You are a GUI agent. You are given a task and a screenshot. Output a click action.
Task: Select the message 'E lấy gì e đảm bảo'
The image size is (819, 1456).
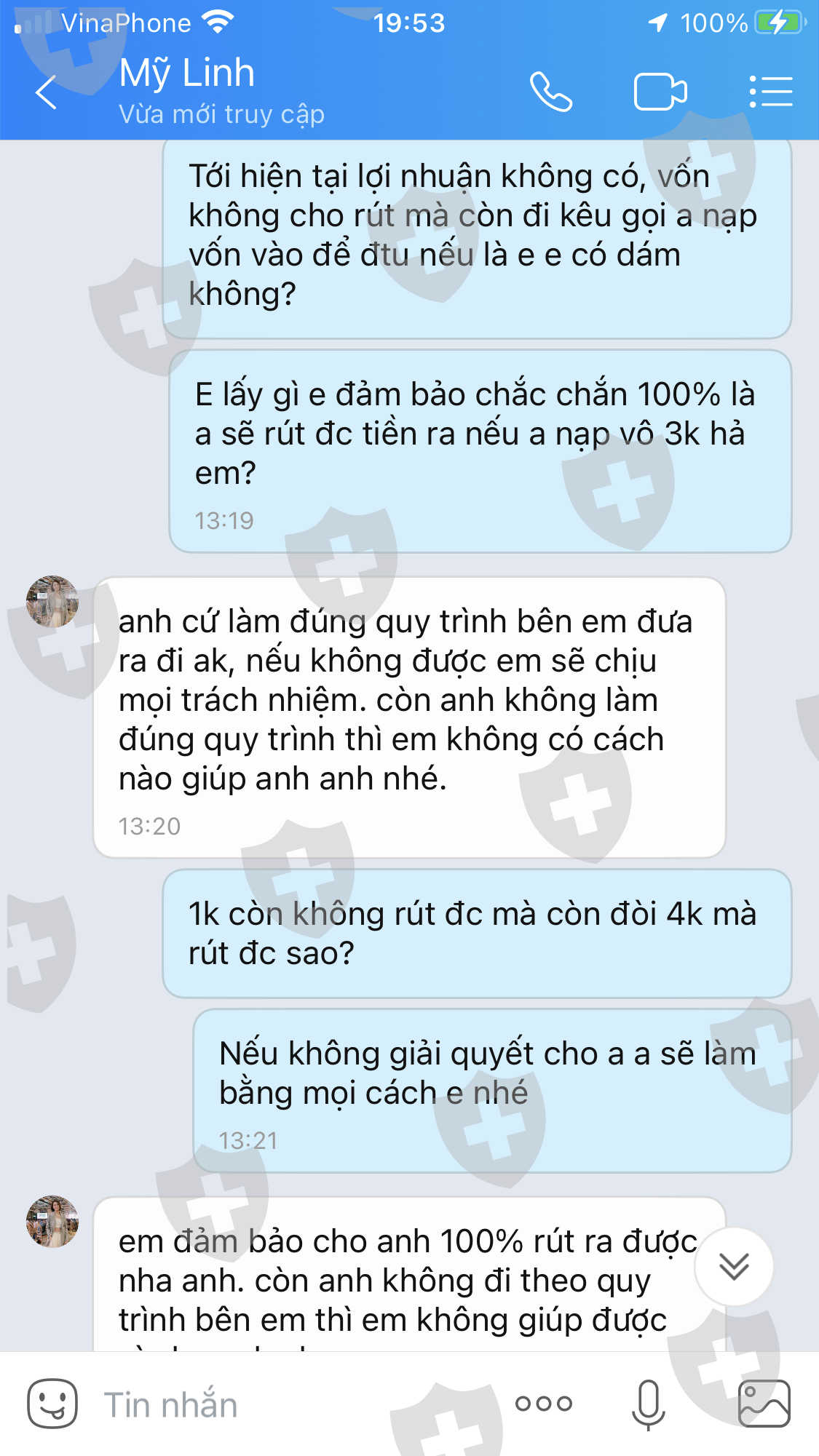coord(480,451)
